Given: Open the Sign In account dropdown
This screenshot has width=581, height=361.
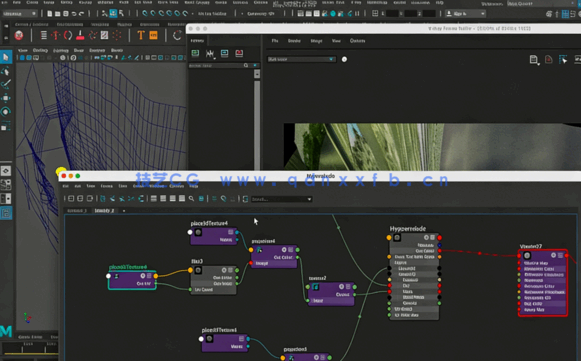Looking at the screenshot, I should (465, 14).
